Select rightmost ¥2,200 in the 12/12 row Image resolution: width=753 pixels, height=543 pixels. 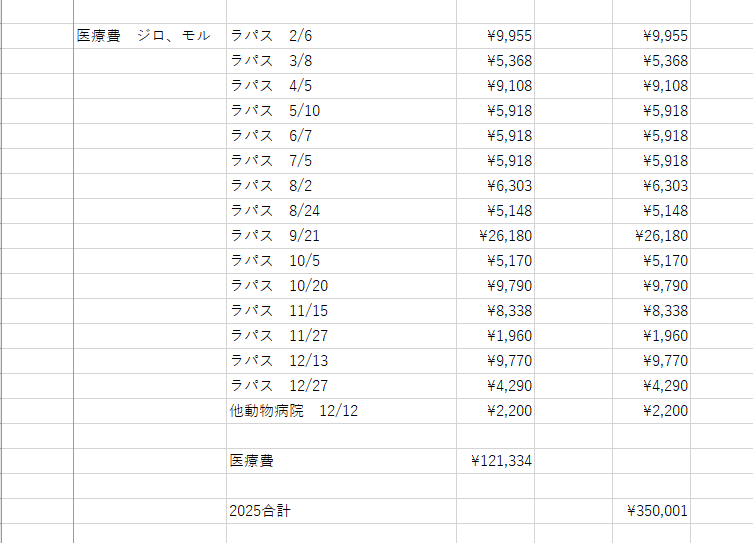tap(651, 410)
